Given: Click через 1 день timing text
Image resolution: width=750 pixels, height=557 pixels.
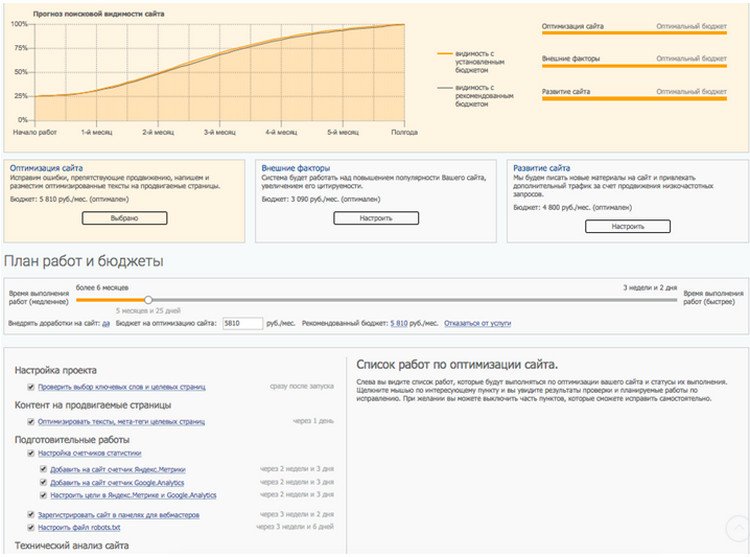Looking at the screenshot, I should 313,421.
